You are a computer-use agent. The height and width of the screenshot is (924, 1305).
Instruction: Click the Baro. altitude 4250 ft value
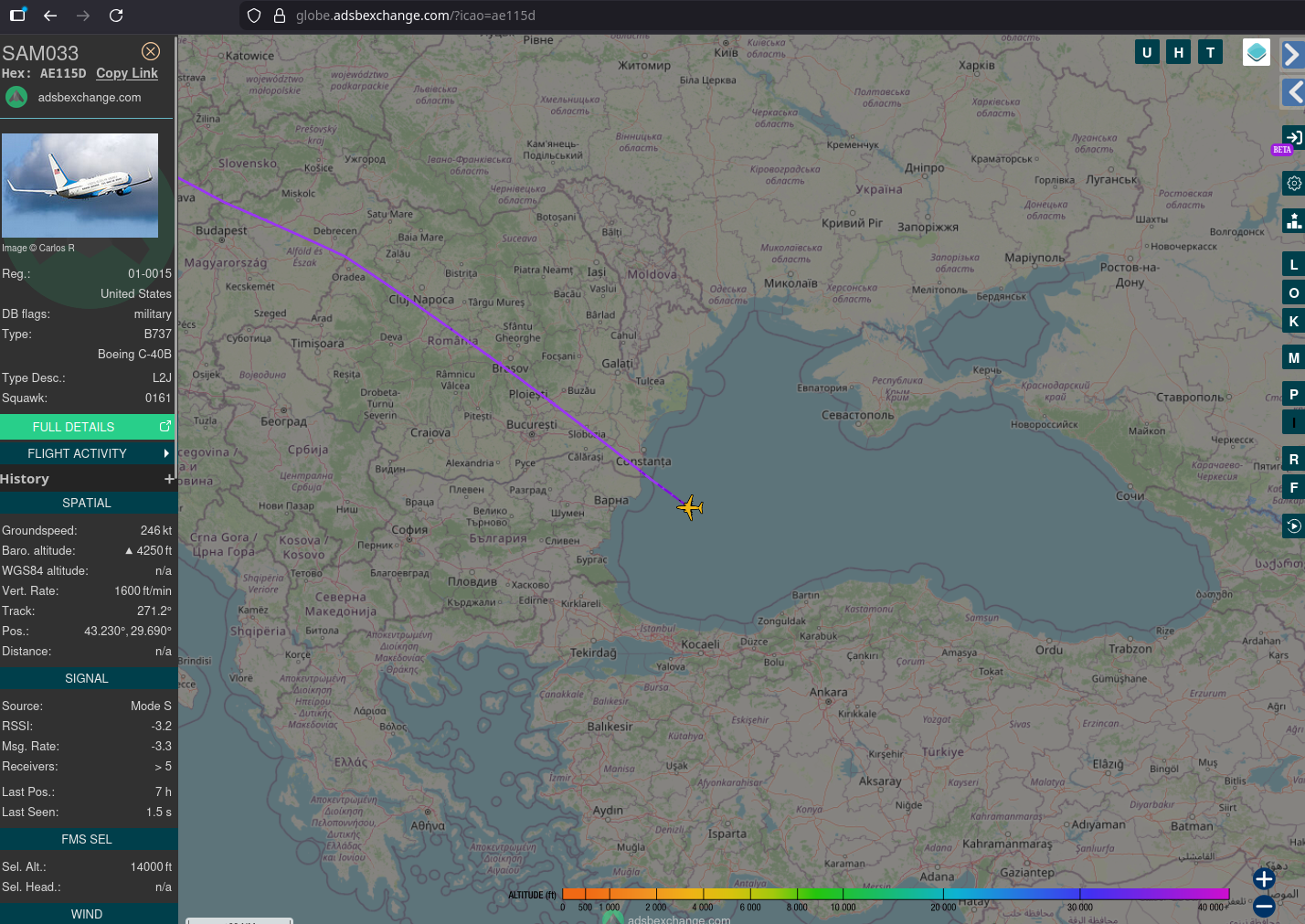coord(148,550)
